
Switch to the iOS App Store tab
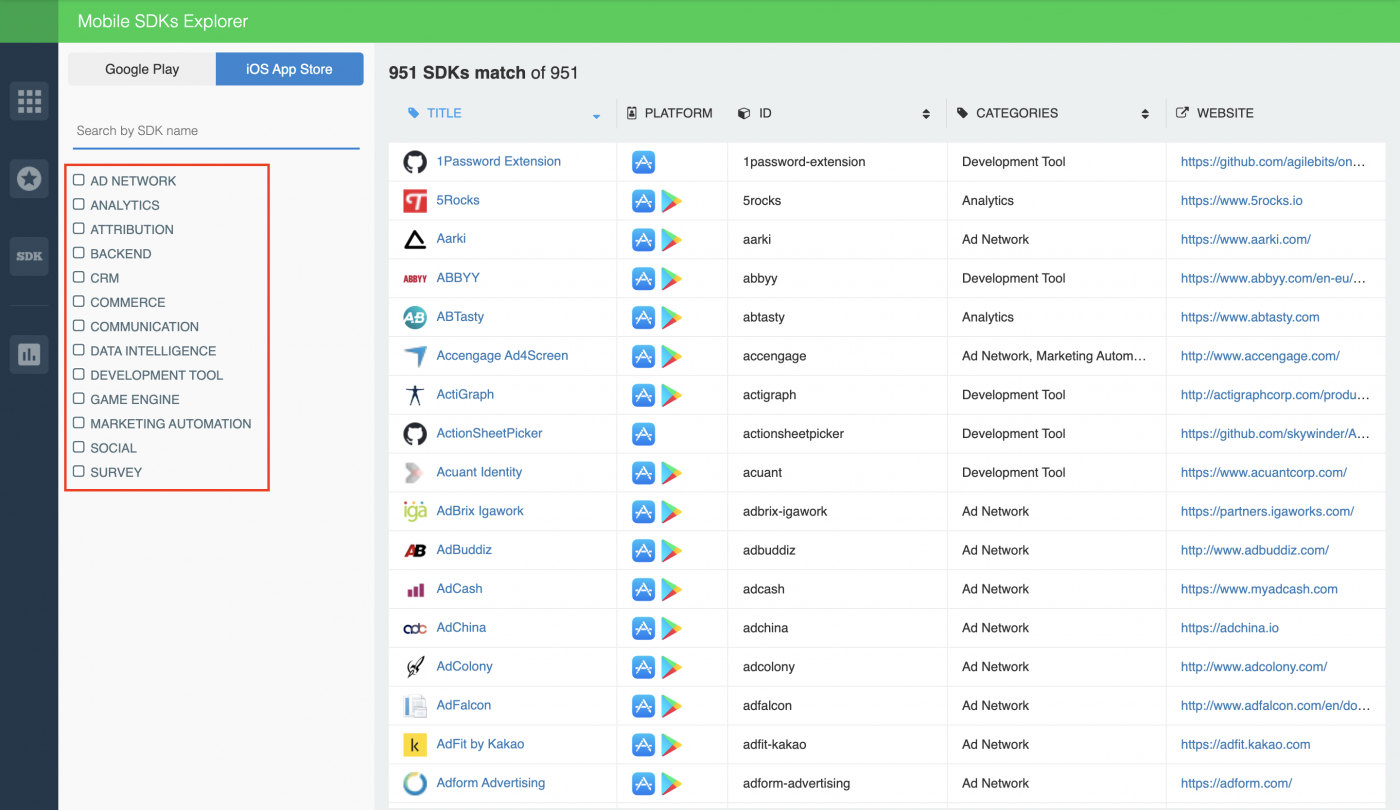point(289,69)
